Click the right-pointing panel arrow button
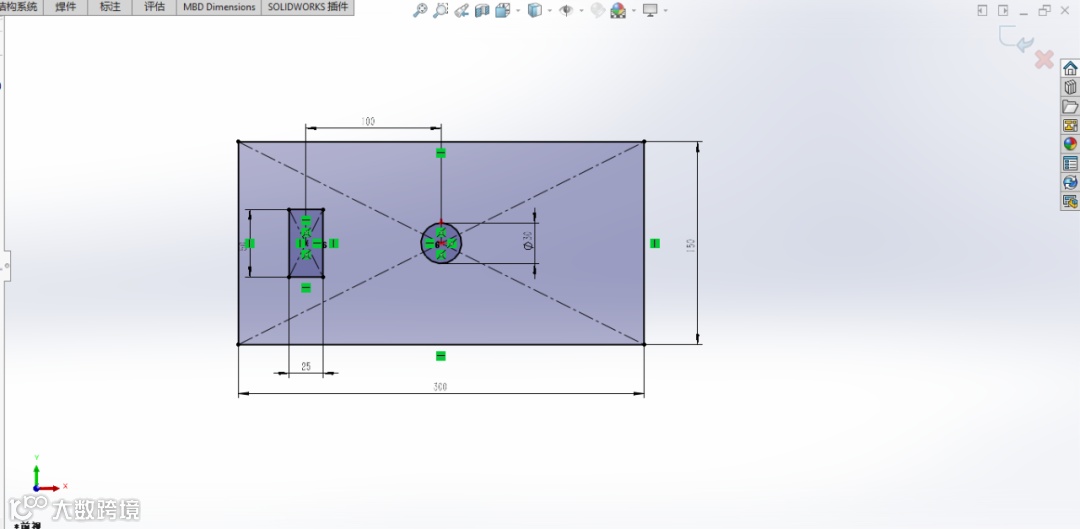Image resolution: width=1080 pixels, height=529 pixels. (1004, 10)
